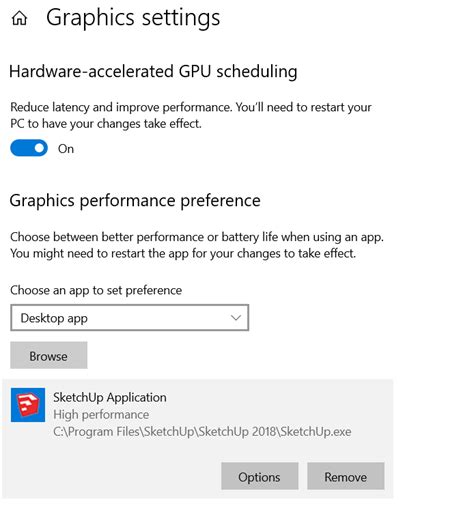Go to Settings home via house icon
The height and width of the screenshot is (532, 474).
[x=19, y=18]
